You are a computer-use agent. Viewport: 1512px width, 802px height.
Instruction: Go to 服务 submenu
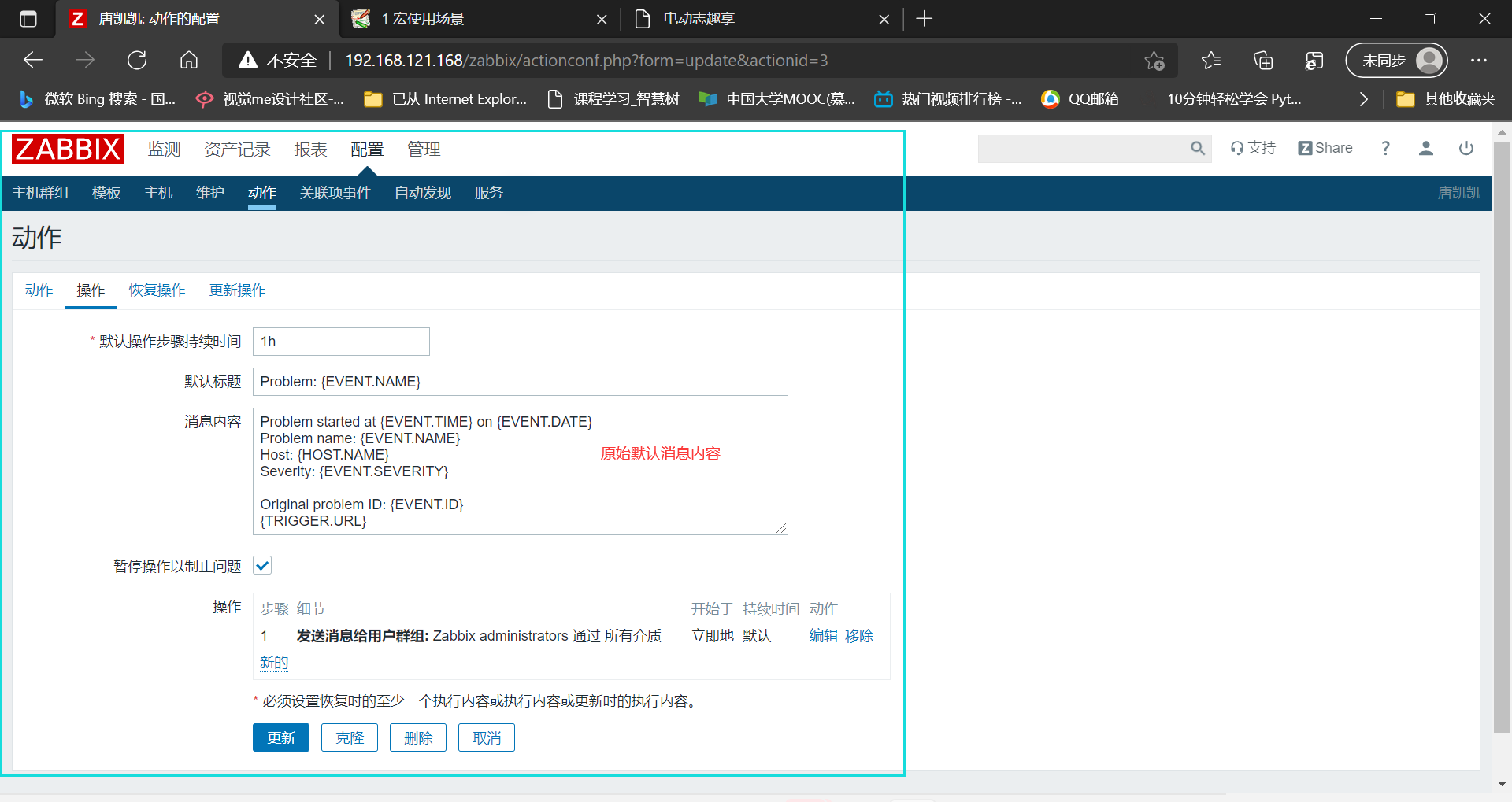click(488, 193)
